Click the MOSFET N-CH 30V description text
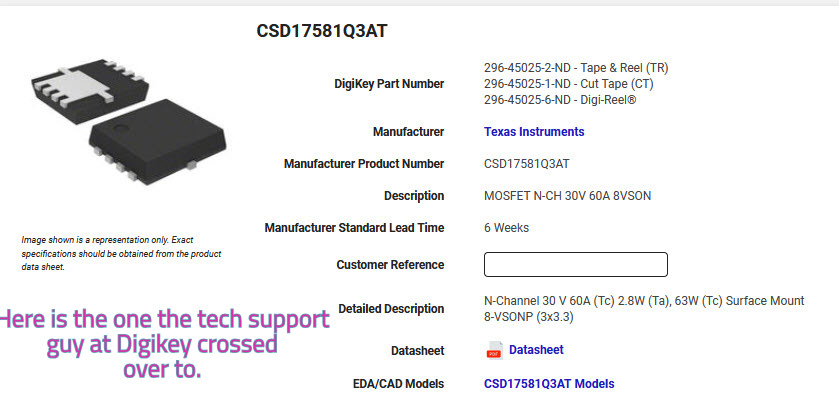The image size is (839, 413). point(567,196)
